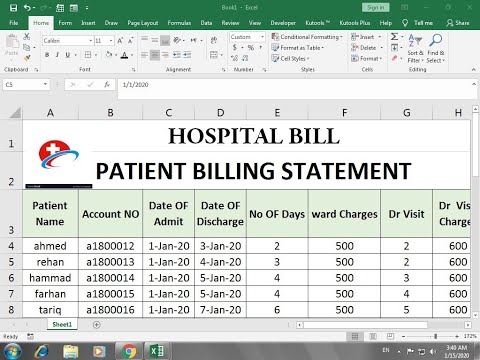Toggle Italic formatting
The image size is (480, 360).
(x=57, y=55)
